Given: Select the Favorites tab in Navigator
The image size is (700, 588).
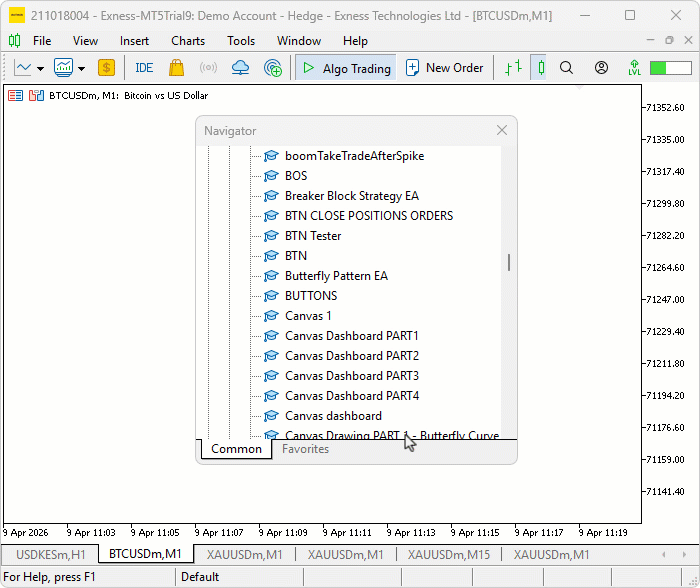Looking at the screenshot, I should (305, 449).
